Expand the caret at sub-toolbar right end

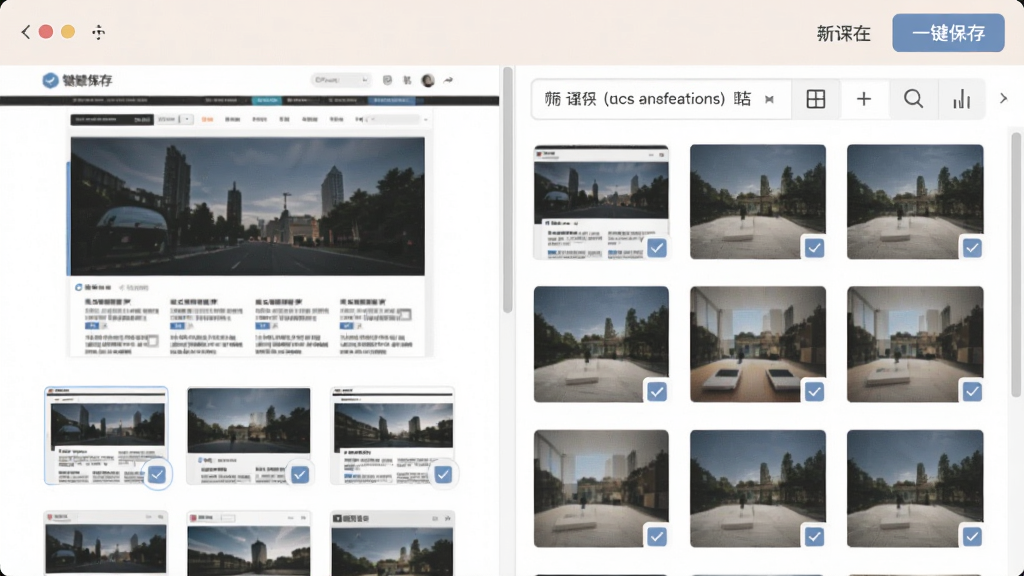426,120
